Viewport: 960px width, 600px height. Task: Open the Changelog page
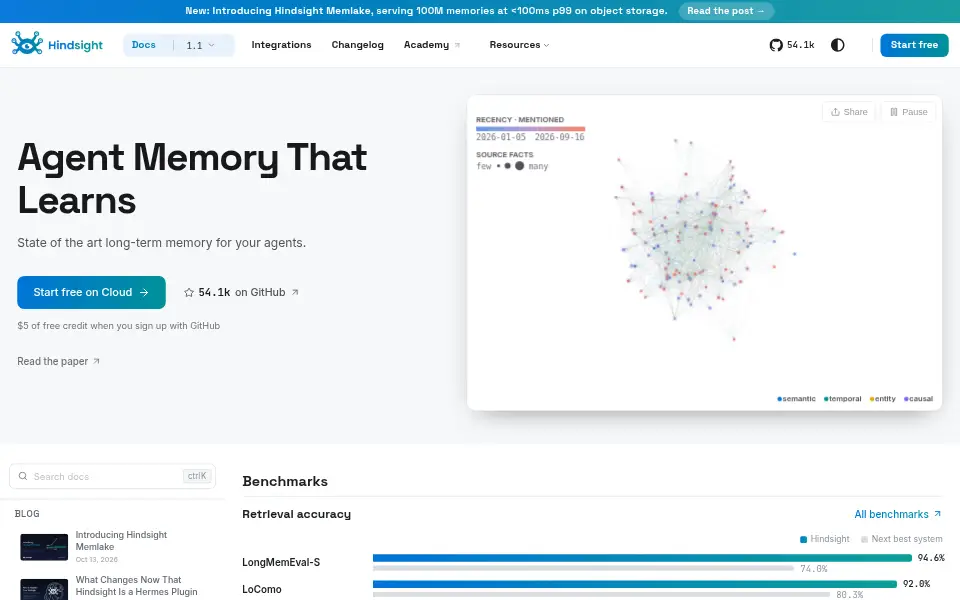pos(358,45)
